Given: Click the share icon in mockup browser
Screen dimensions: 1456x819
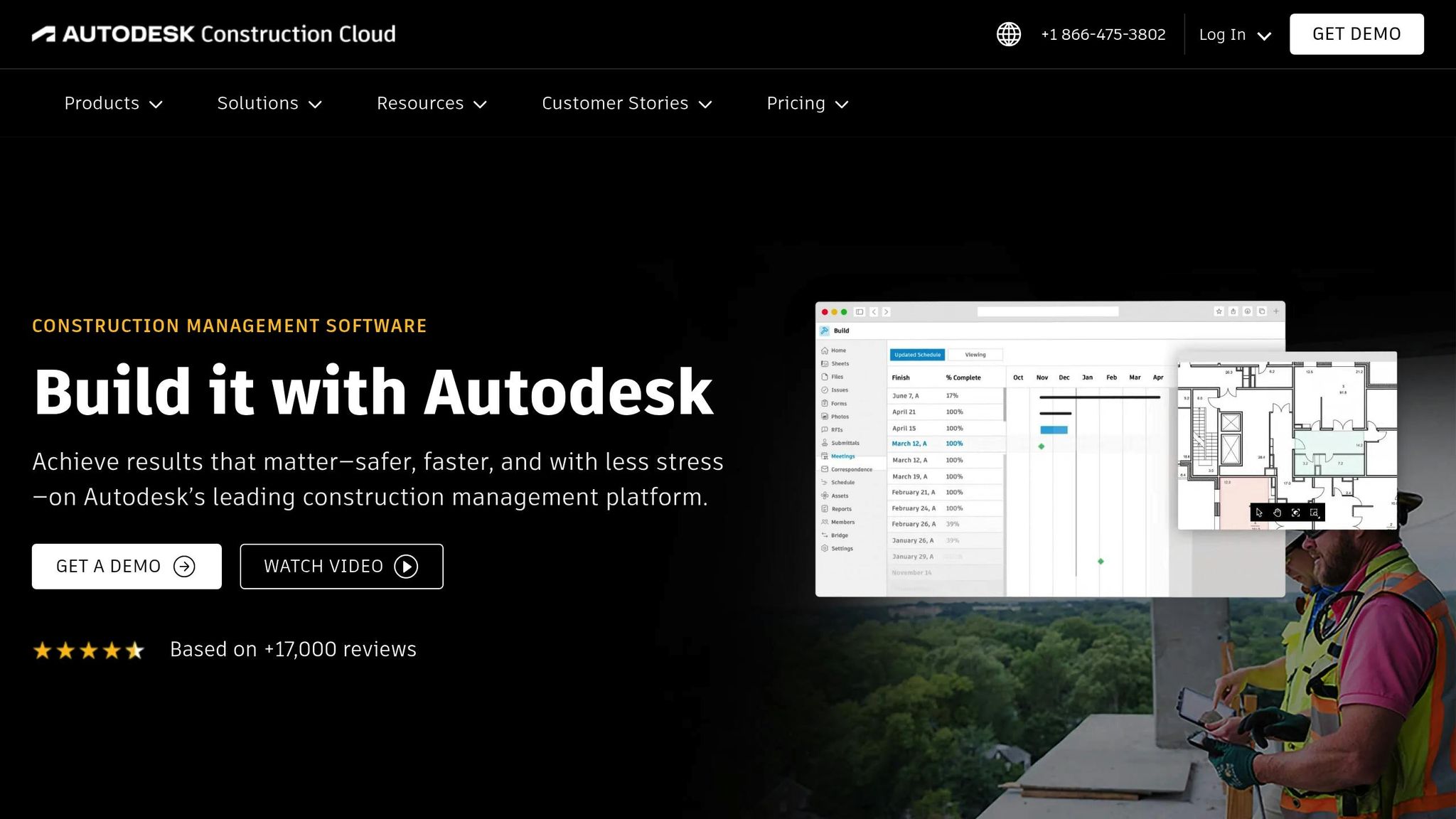Looking at the screenshot, I should (x=1233, y=311).
